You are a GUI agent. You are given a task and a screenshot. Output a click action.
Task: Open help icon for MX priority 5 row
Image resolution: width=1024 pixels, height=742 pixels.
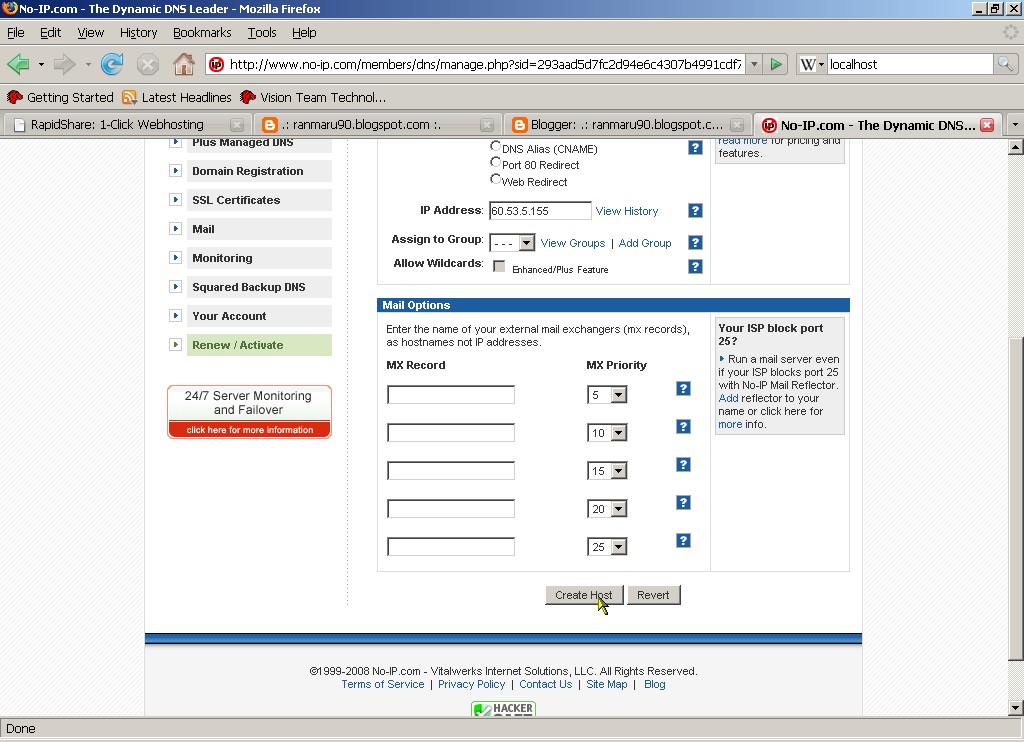[683, 389]
